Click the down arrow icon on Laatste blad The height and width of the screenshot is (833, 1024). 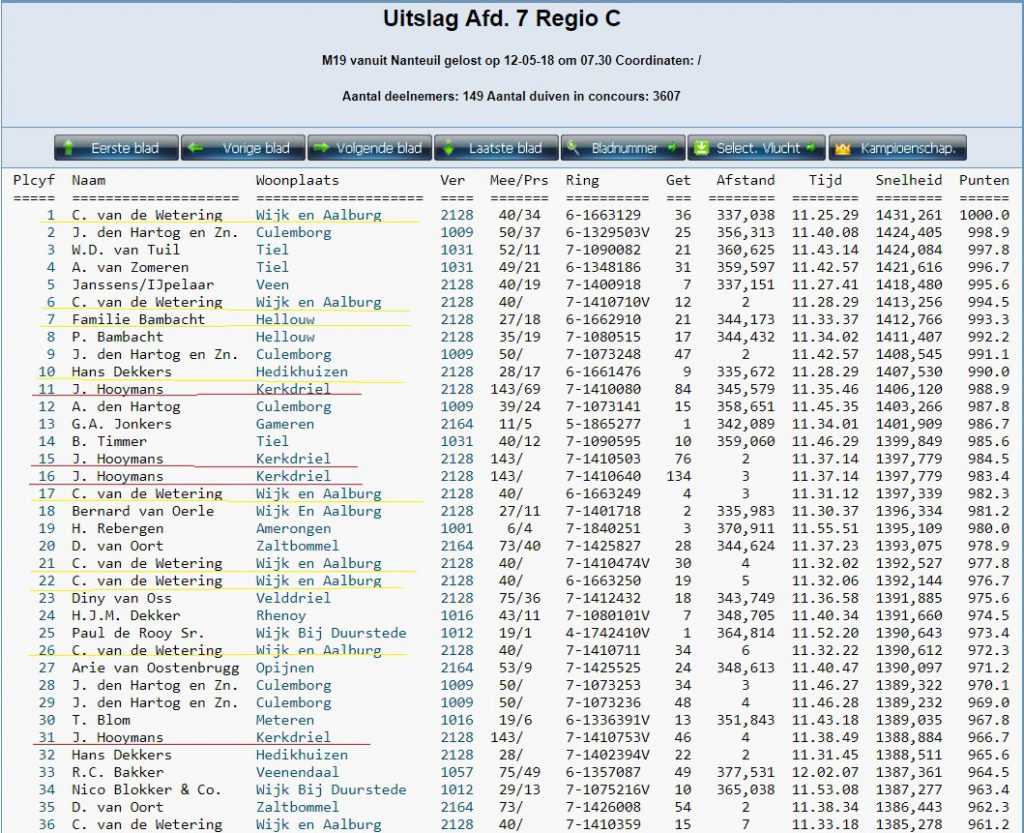pyautogui.click(x=449, y=148)
